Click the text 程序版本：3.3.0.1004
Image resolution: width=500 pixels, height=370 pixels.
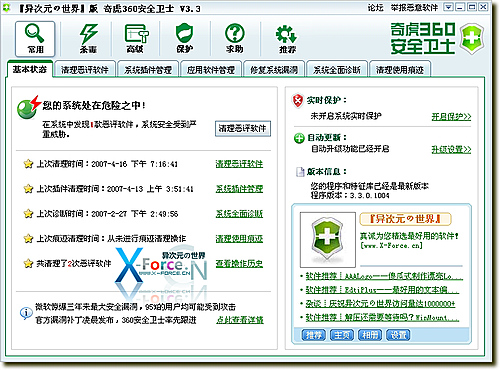pos(350,195)
